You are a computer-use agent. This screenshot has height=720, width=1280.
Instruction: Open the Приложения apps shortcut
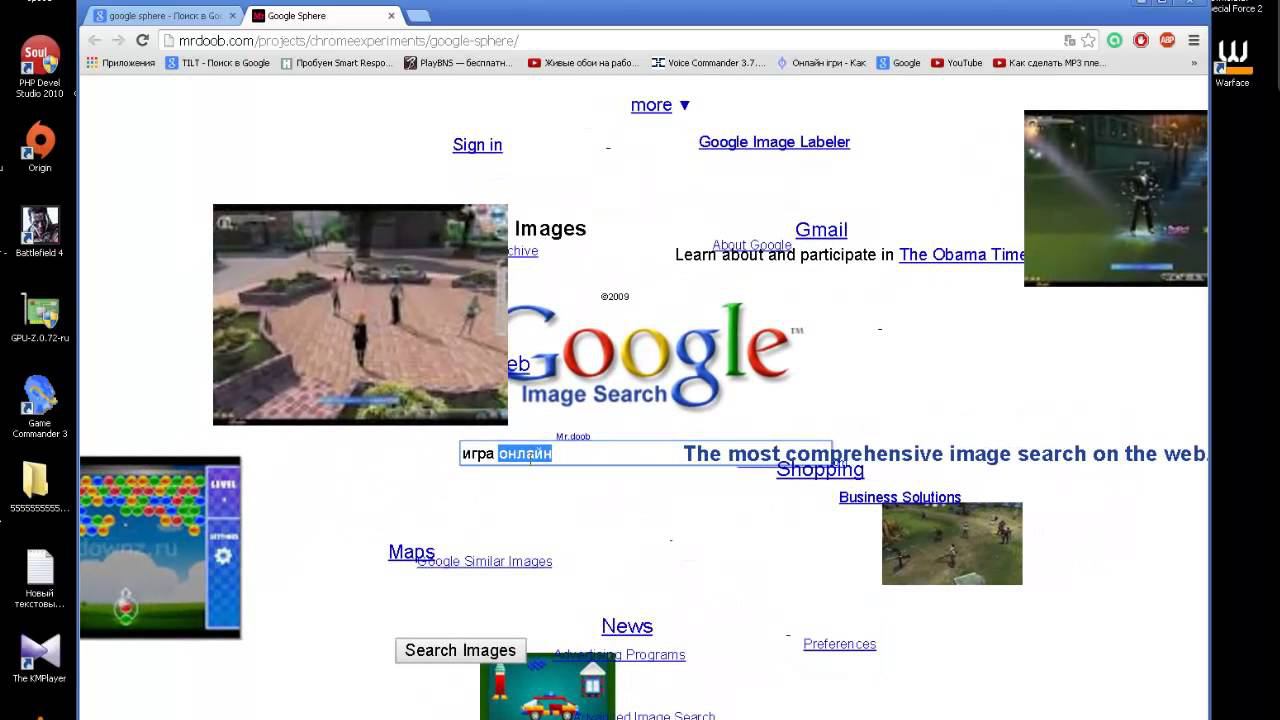(121, 63)
